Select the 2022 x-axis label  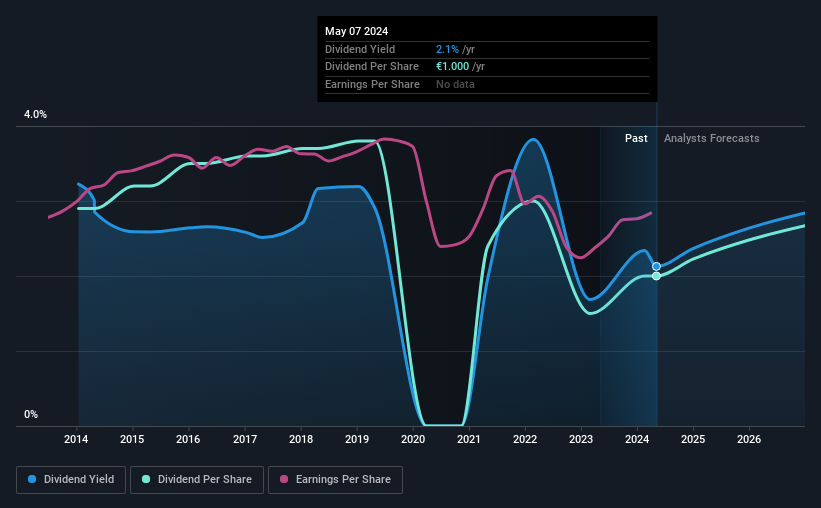(x=525, y=439)
